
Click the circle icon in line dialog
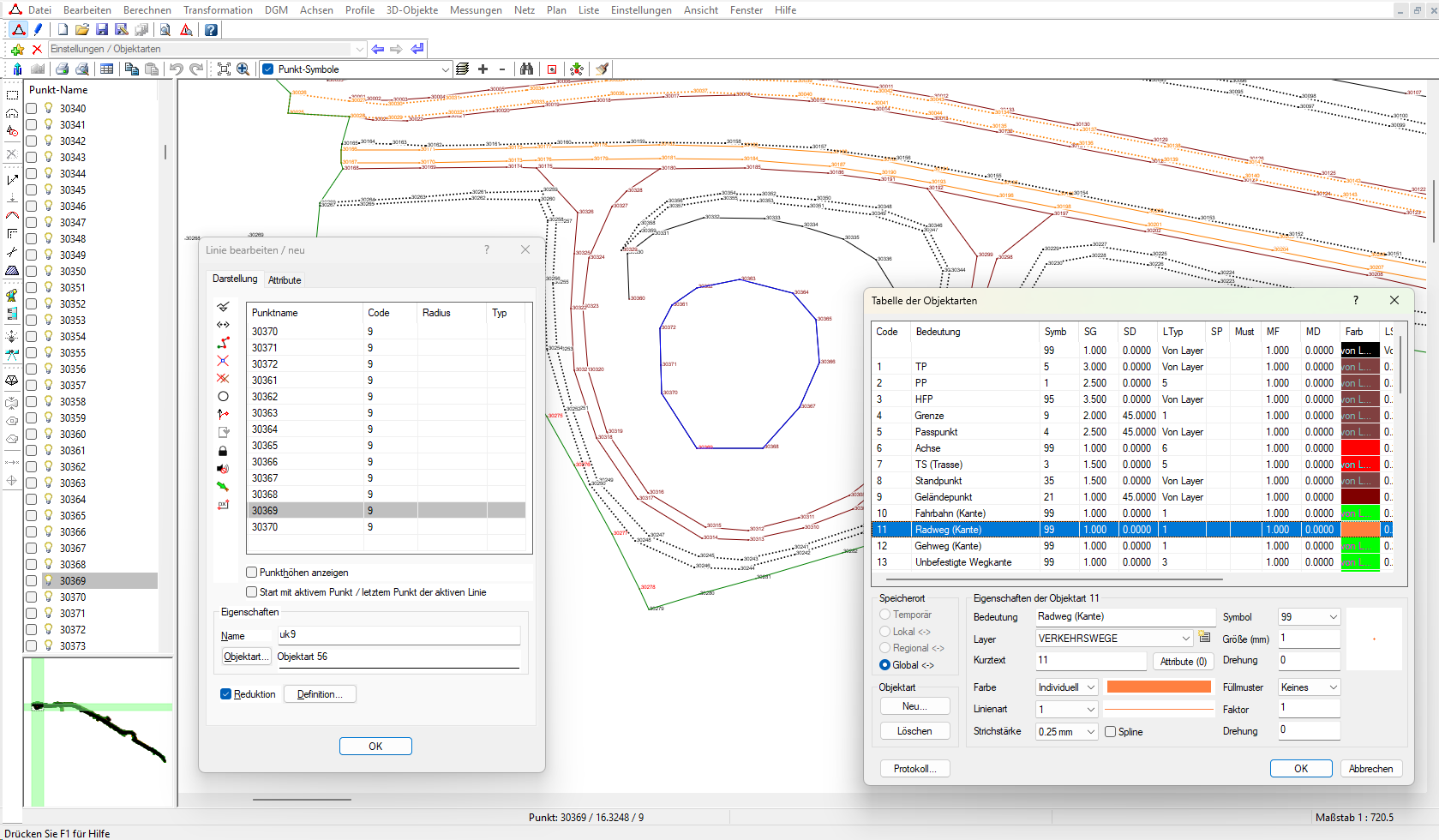(x=223, y=397)
